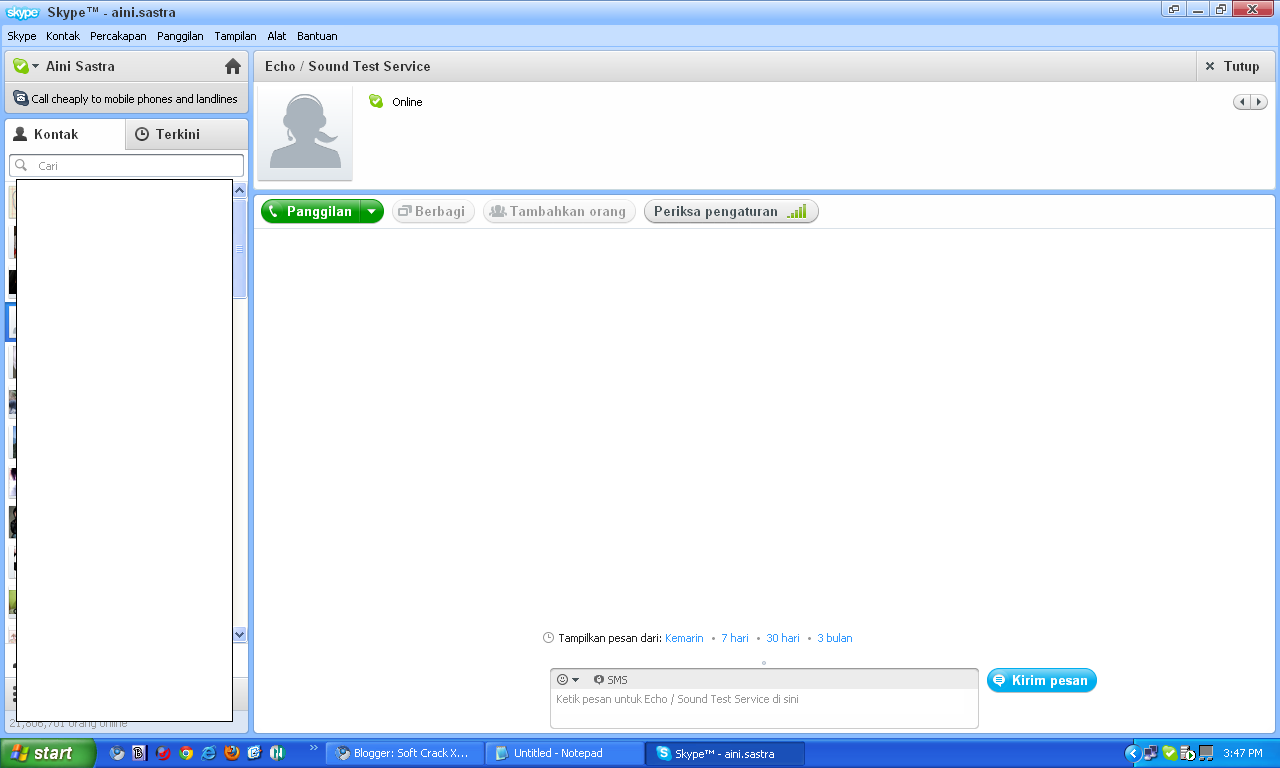Open the Kontak menu
Viewport: 1280px width, 768px height.
(63, 36)
